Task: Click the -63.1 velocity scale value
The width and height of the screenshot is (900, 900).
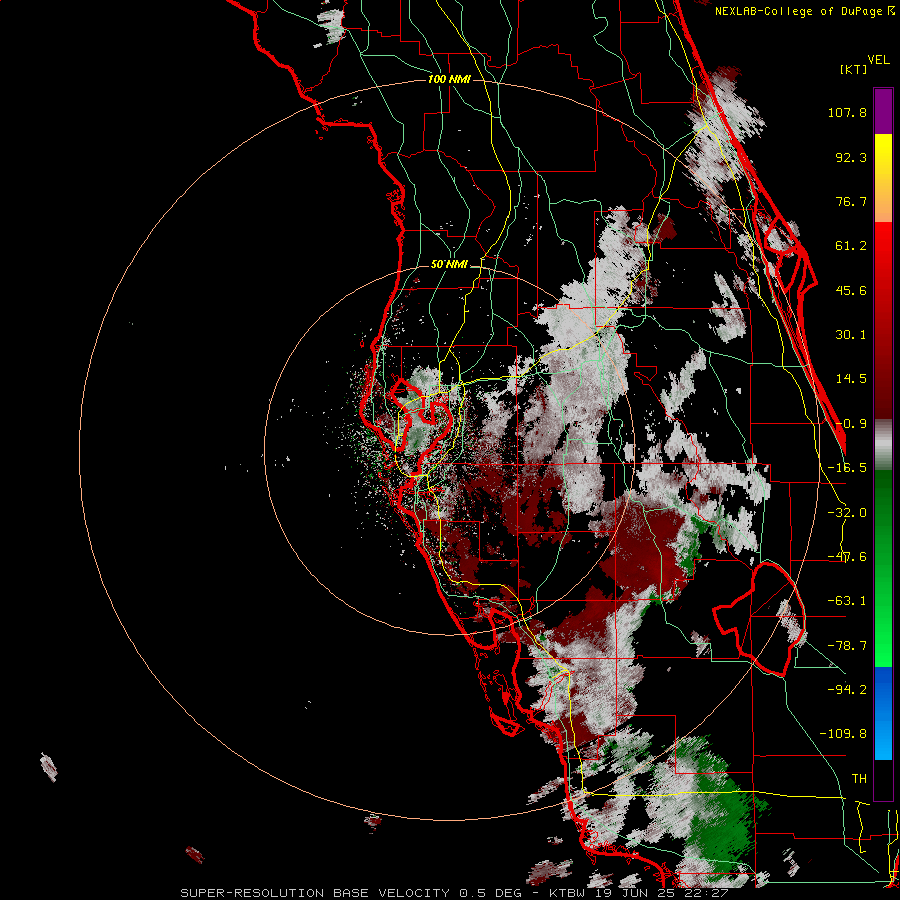Action: click(x=847, y=601)
